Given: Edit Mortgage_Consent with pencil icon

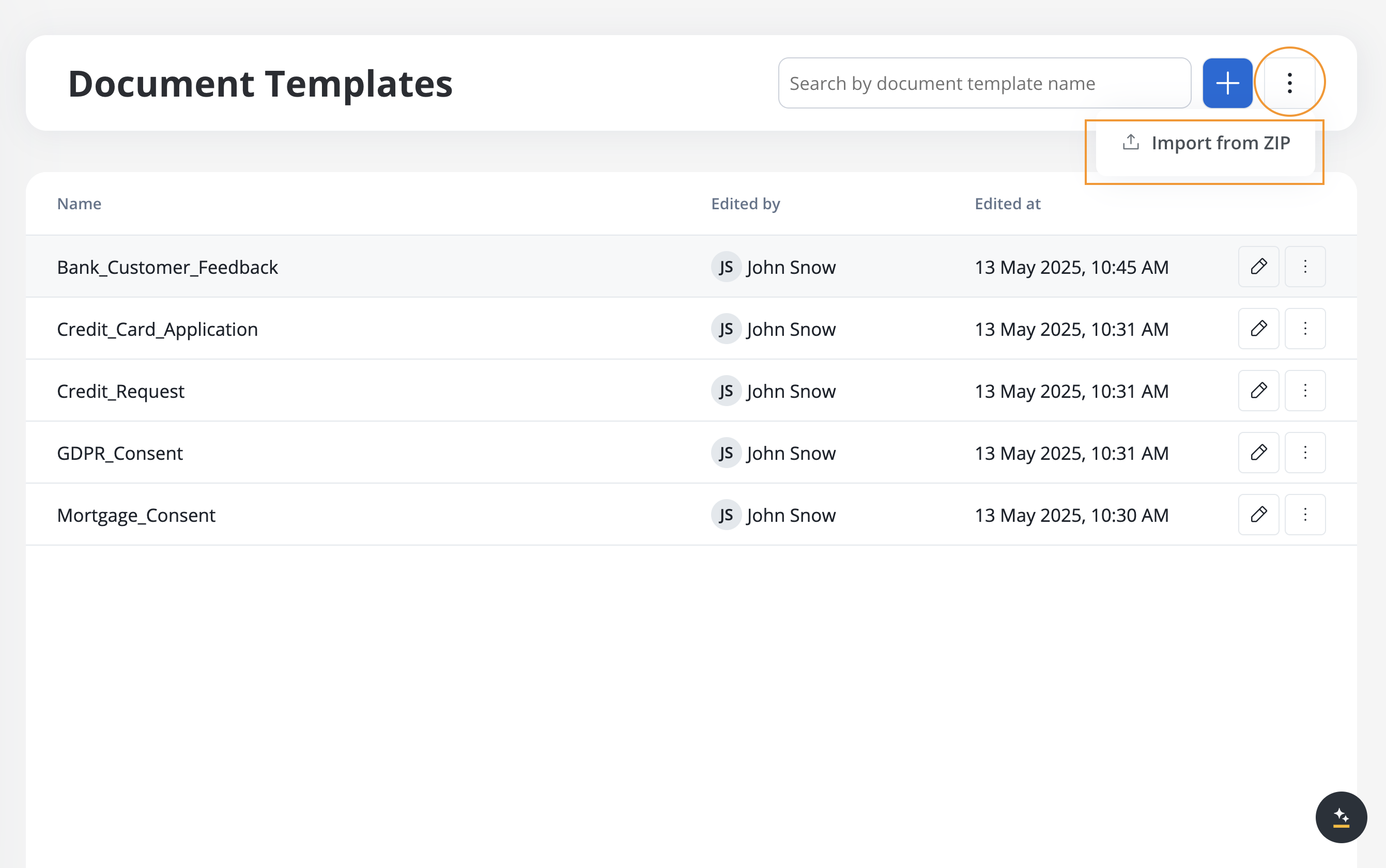Looking at the screenshot, I should point(1258,515).
